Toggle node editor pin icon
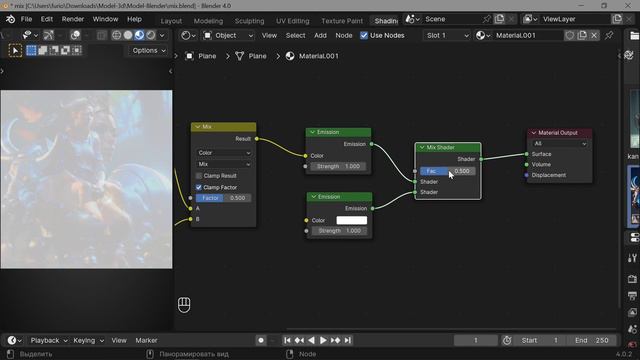640x360 pixels. coord(609,36)
